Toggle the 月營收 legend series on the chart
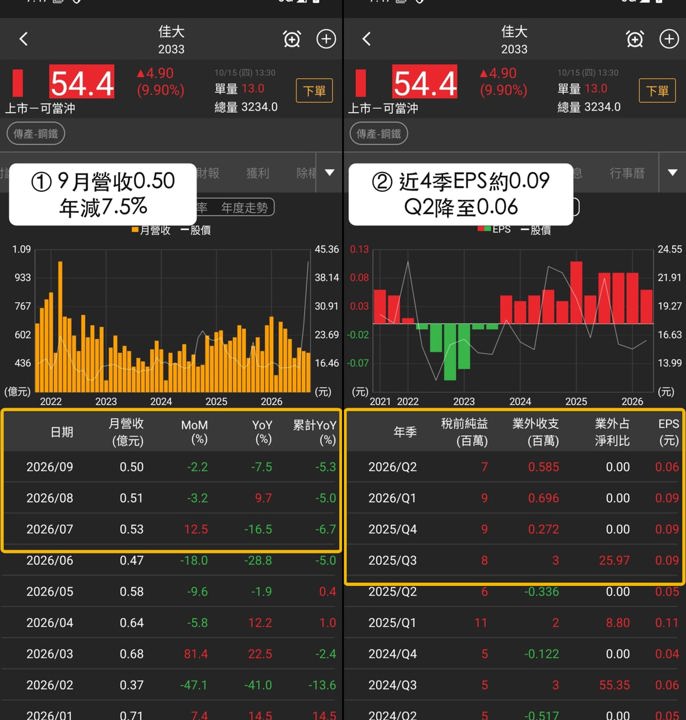This screenshot has width=686, height=720. pyautogui.click(x=151, y=230)
